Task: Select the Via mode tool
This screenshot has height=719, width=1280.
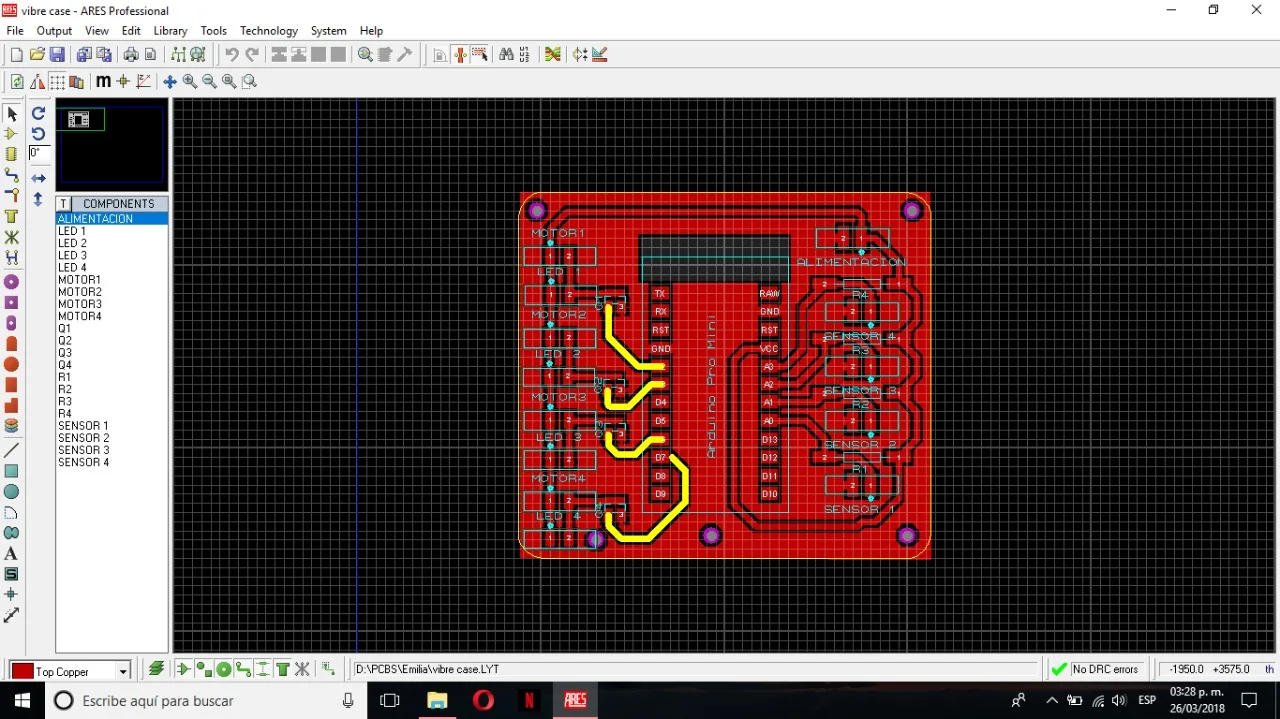Action: point(12,196)
